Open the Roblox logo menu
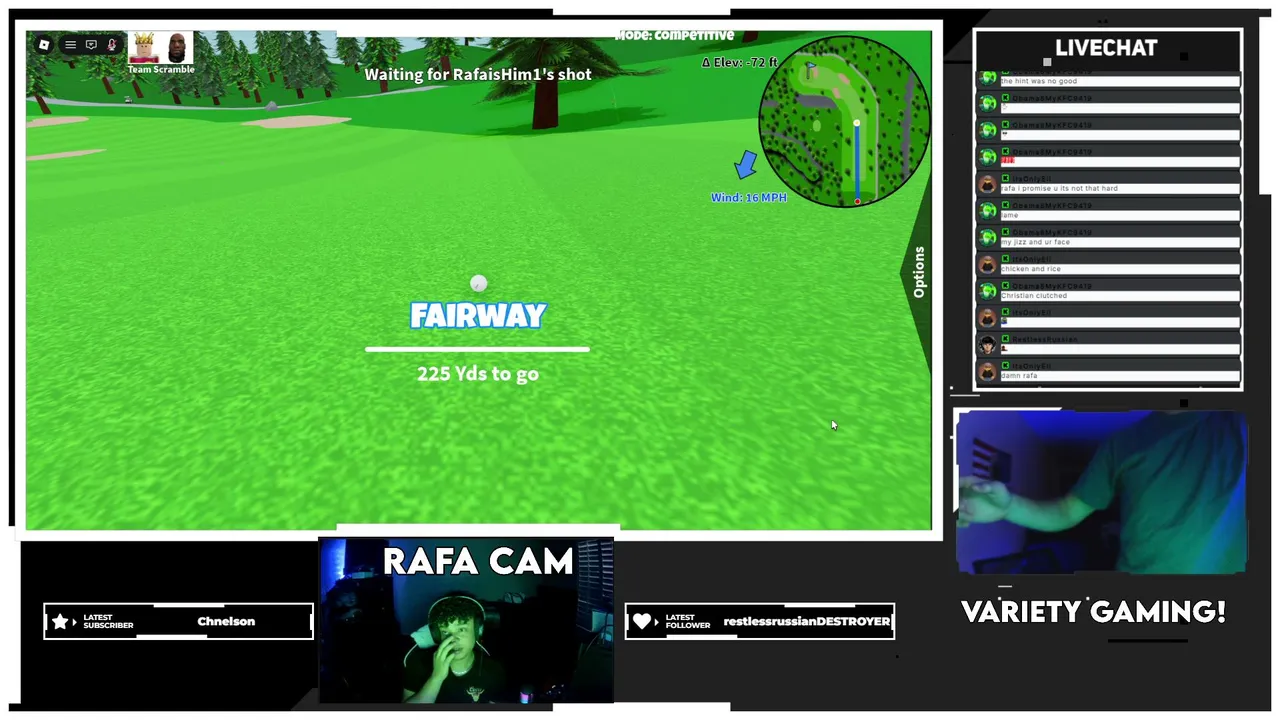This screenshot has height=720, width=1280. (44, 45)
